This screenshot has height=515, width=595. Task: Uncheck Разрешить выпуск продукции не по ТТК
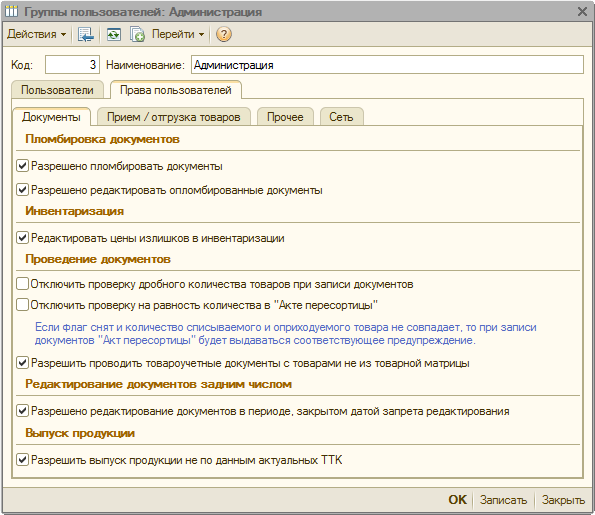[x=22, y=460]
